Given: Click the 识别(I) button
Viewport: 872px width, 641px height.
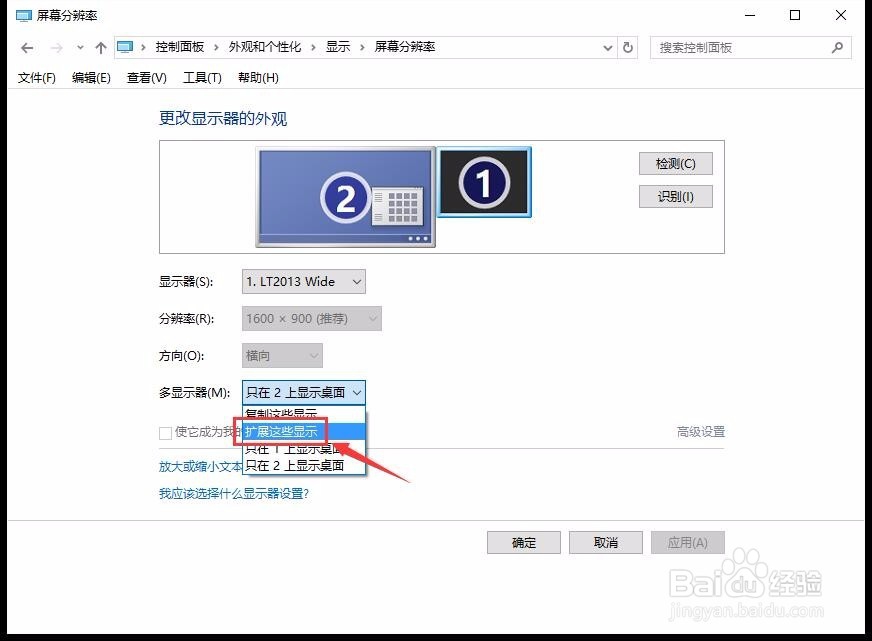Looking at the screenshot, I should (675, 196).
